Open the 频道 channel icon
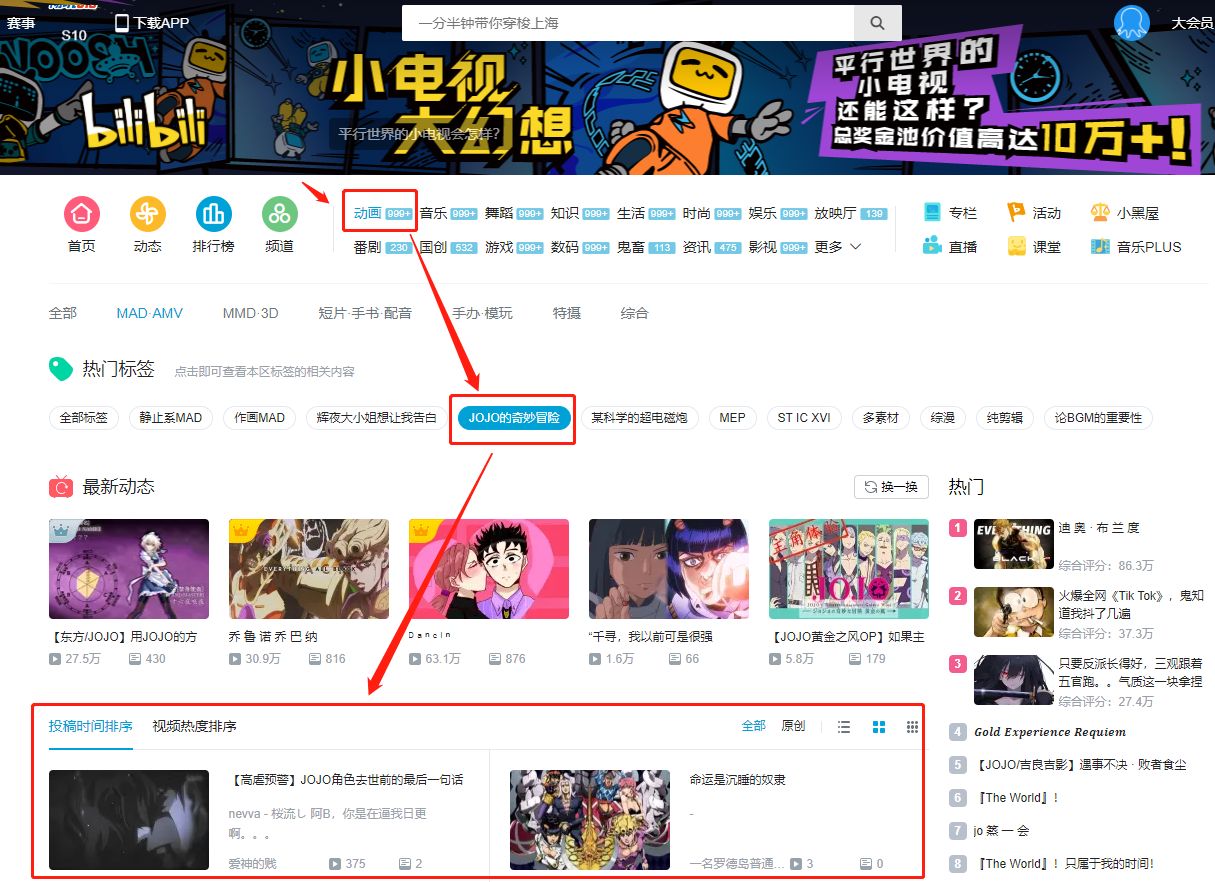 pos(280,214)
